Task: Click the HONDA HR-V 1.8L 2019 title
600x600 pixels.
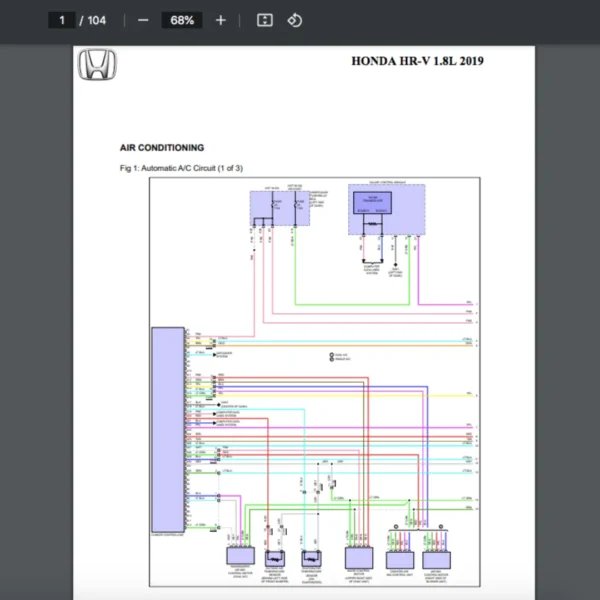Action: pyautogui.click(x=417, y=61)
